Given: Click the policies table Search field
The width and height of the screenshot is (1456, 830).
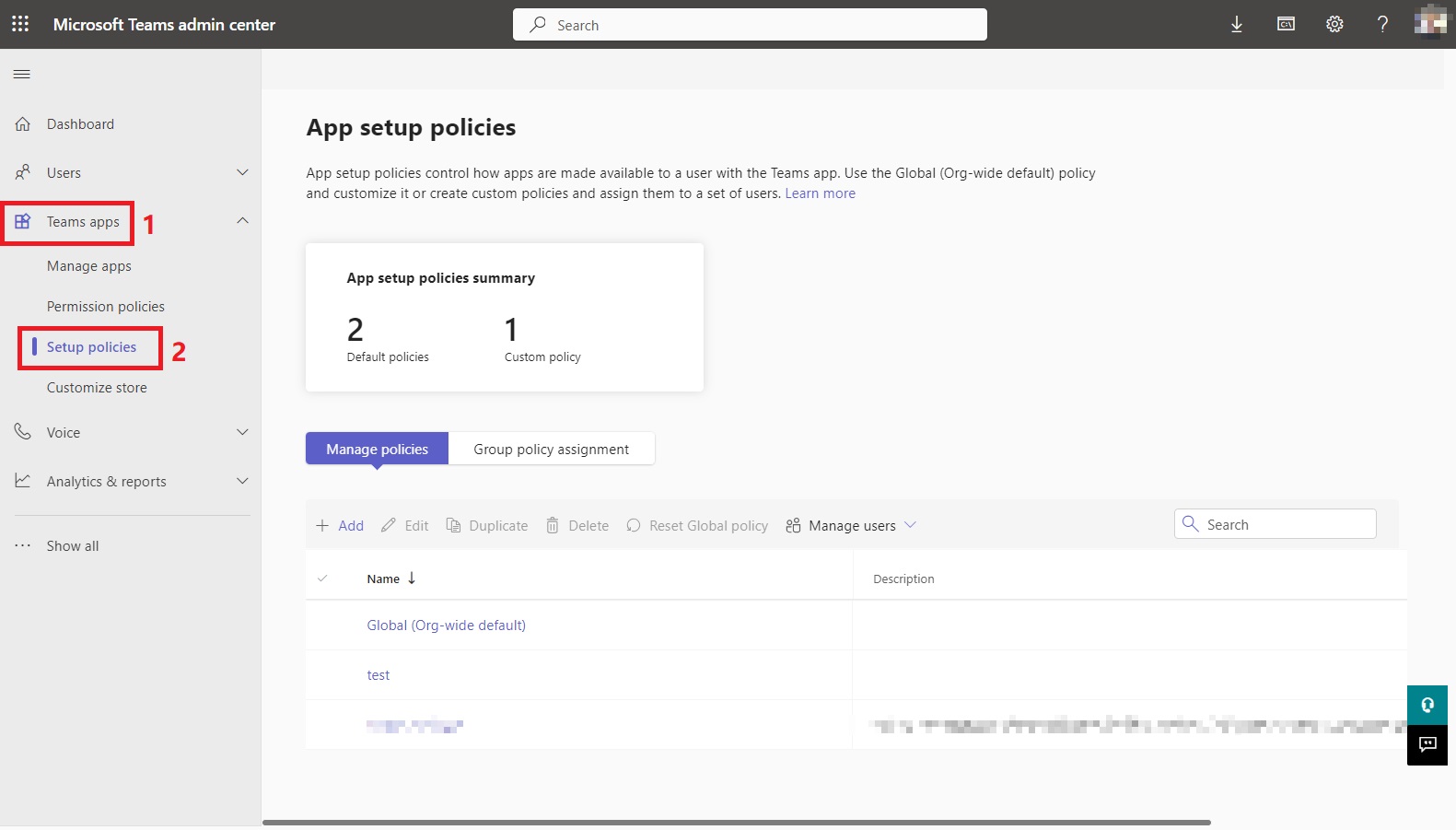Looking at the screenshot, I should point(1275,524).
